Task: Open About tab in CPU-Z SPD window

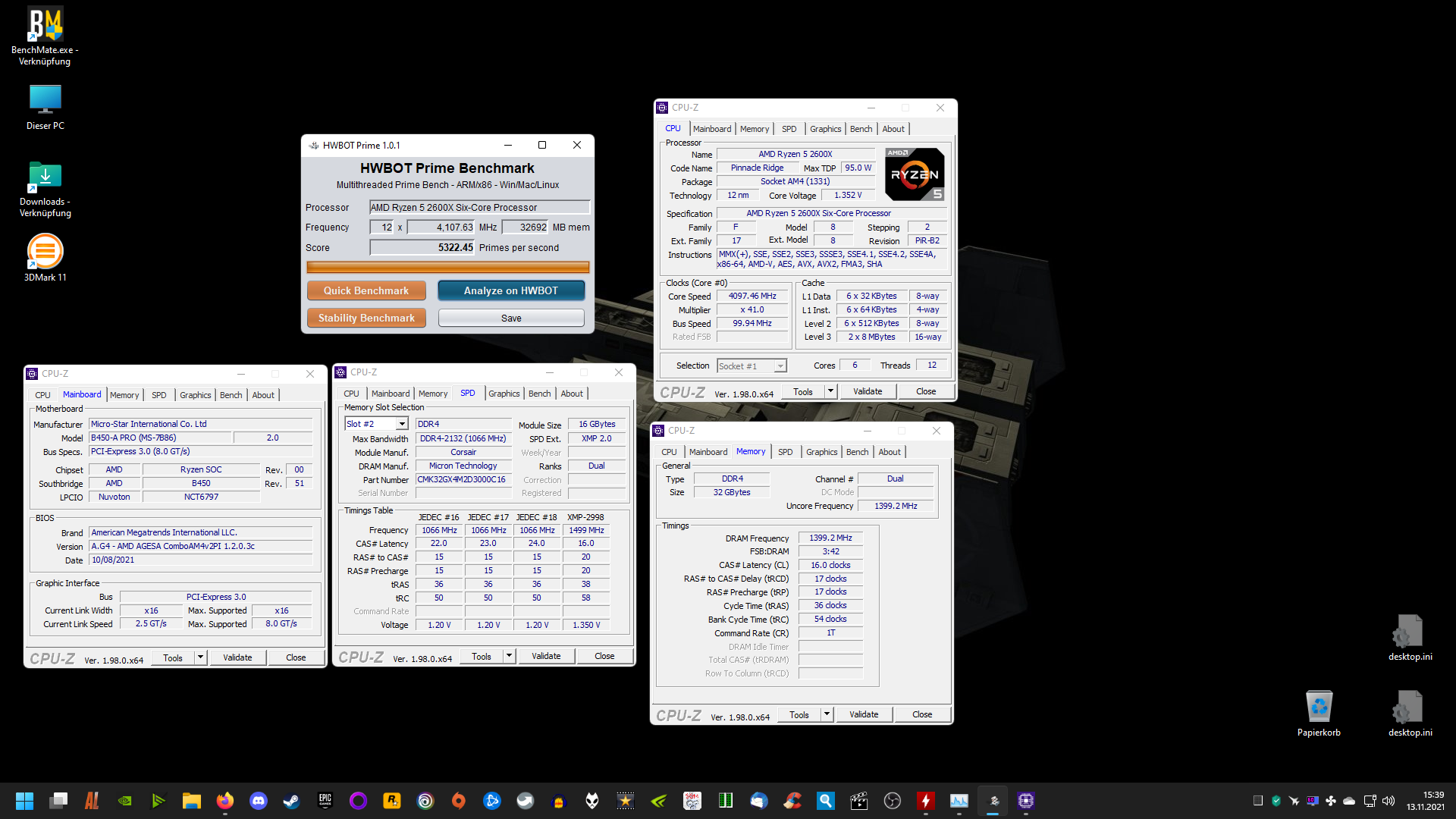Action: [572, 394]
